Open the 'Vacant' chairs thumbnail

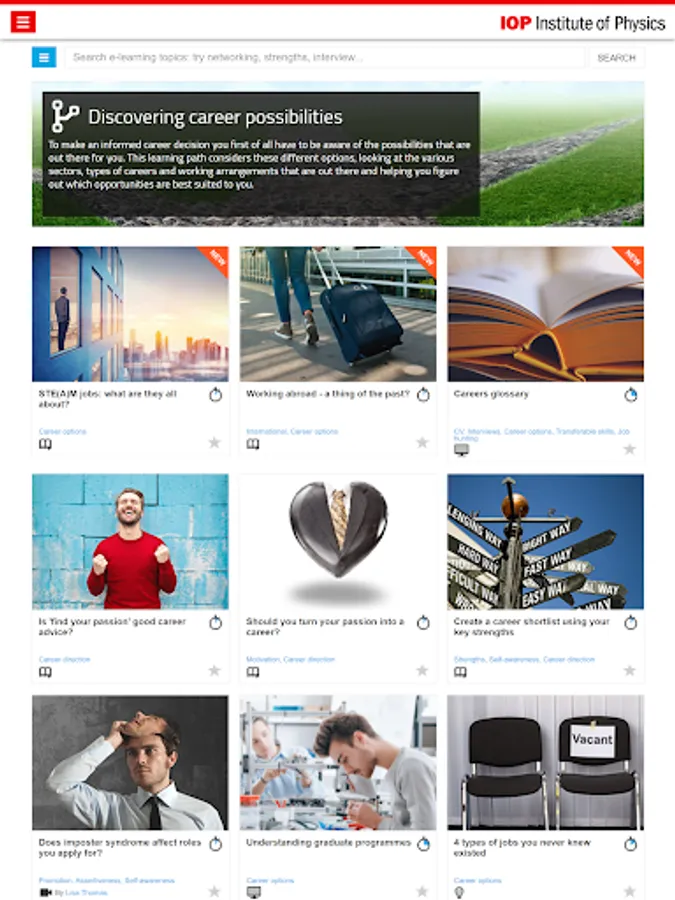pos(545,762)
